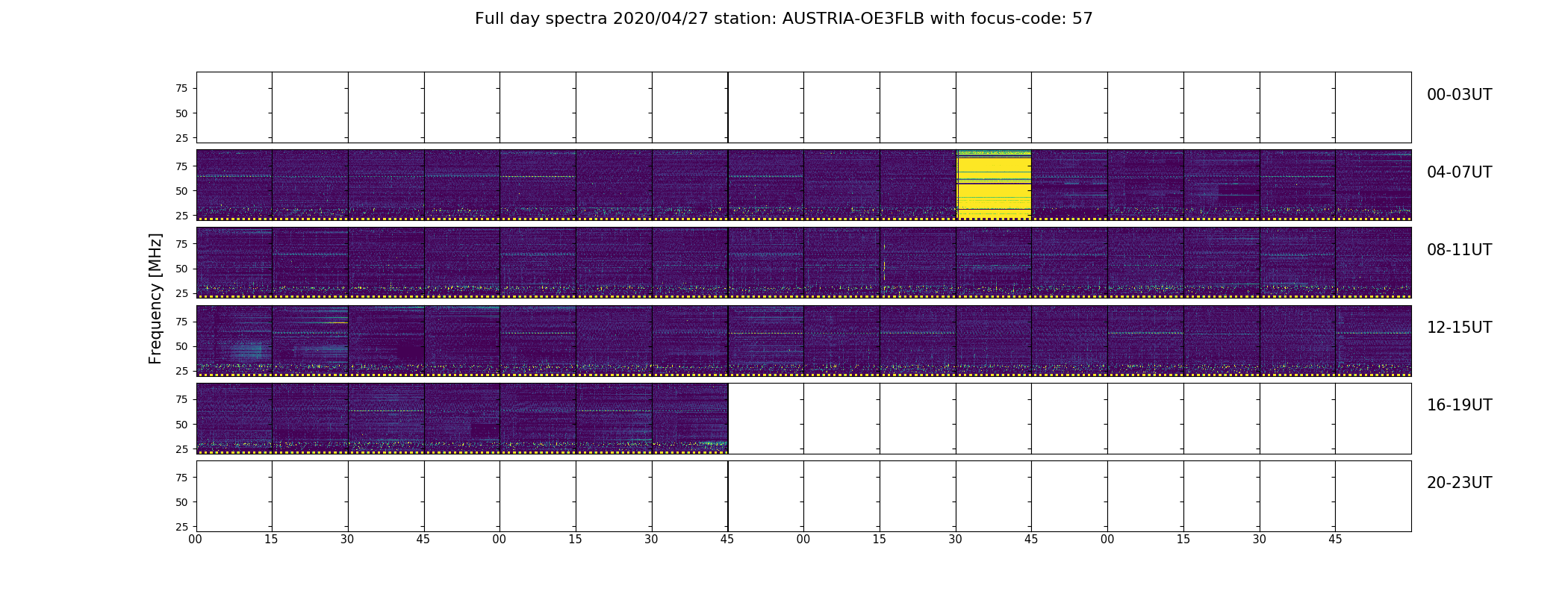The image size is (1568, 597).
Task: Click the 25 tick label of the 20-23UT row
Action: 181,527
